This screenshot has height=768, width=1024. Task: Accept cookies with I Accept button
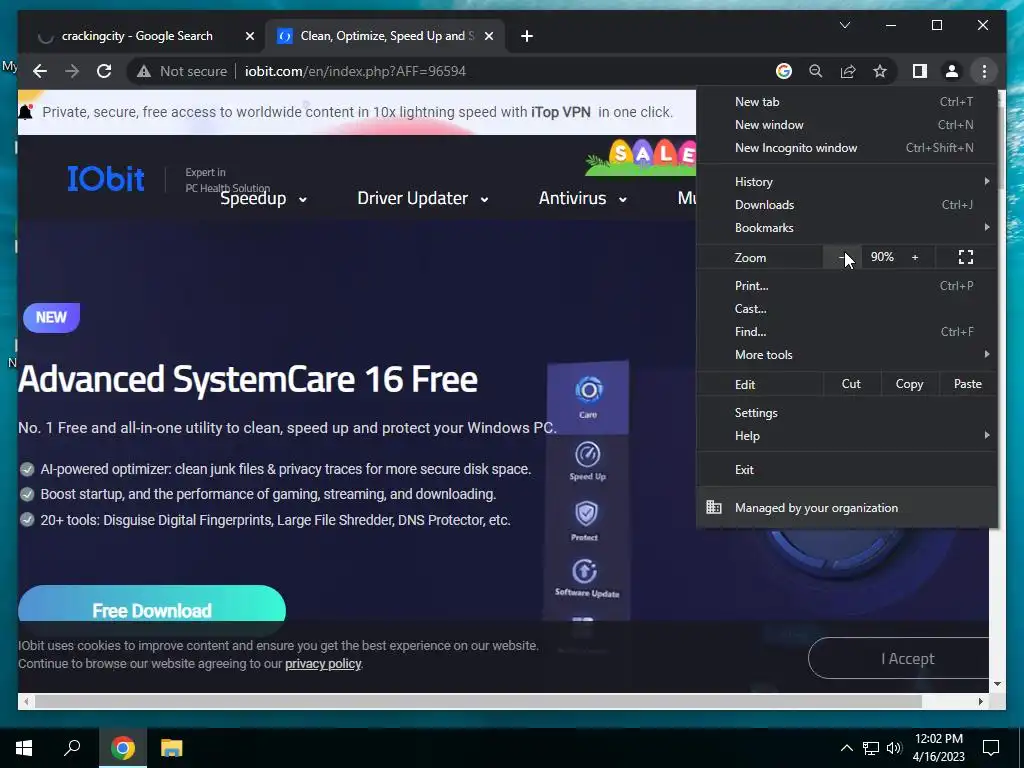point(899,658)
